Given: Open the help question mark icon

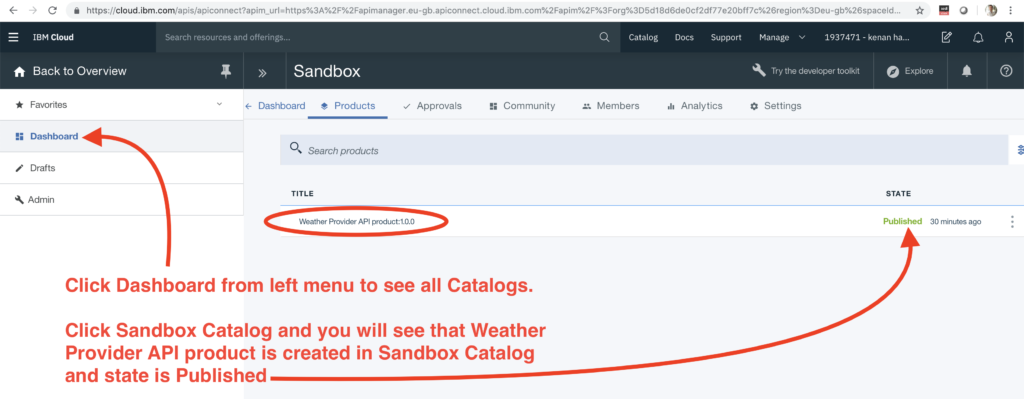Looking at the screenshot, I should pos(1006,71).
